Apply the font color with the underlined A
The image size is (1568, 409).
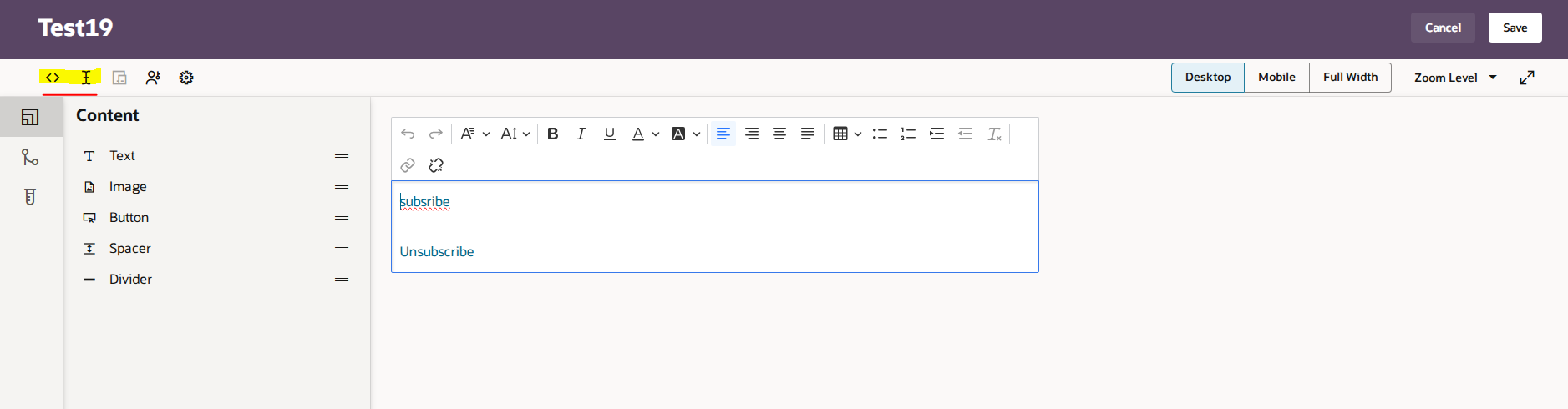click(638, 134)
